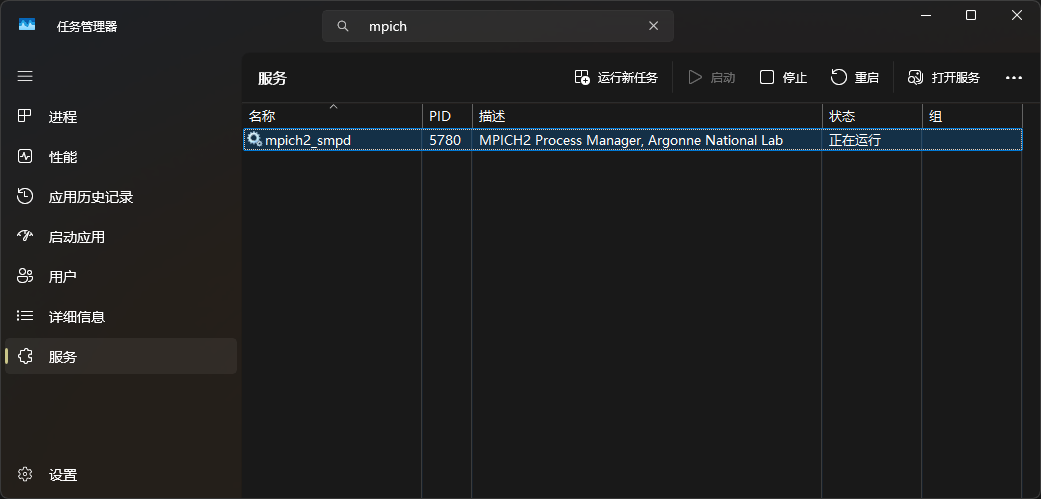Click the 启动 service button
The image size is (1041, 499).
pyautogui.click(x=712, y=78)
